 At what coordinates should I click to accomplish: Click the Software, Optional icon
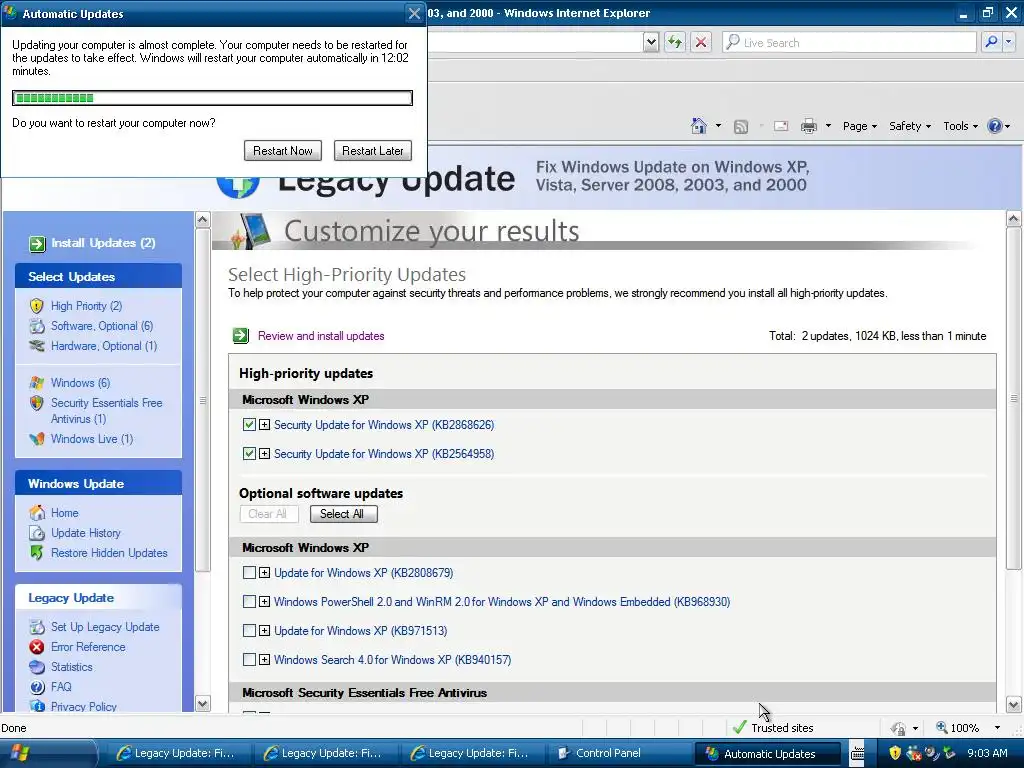pyautogui.click(x=37, y=326)
